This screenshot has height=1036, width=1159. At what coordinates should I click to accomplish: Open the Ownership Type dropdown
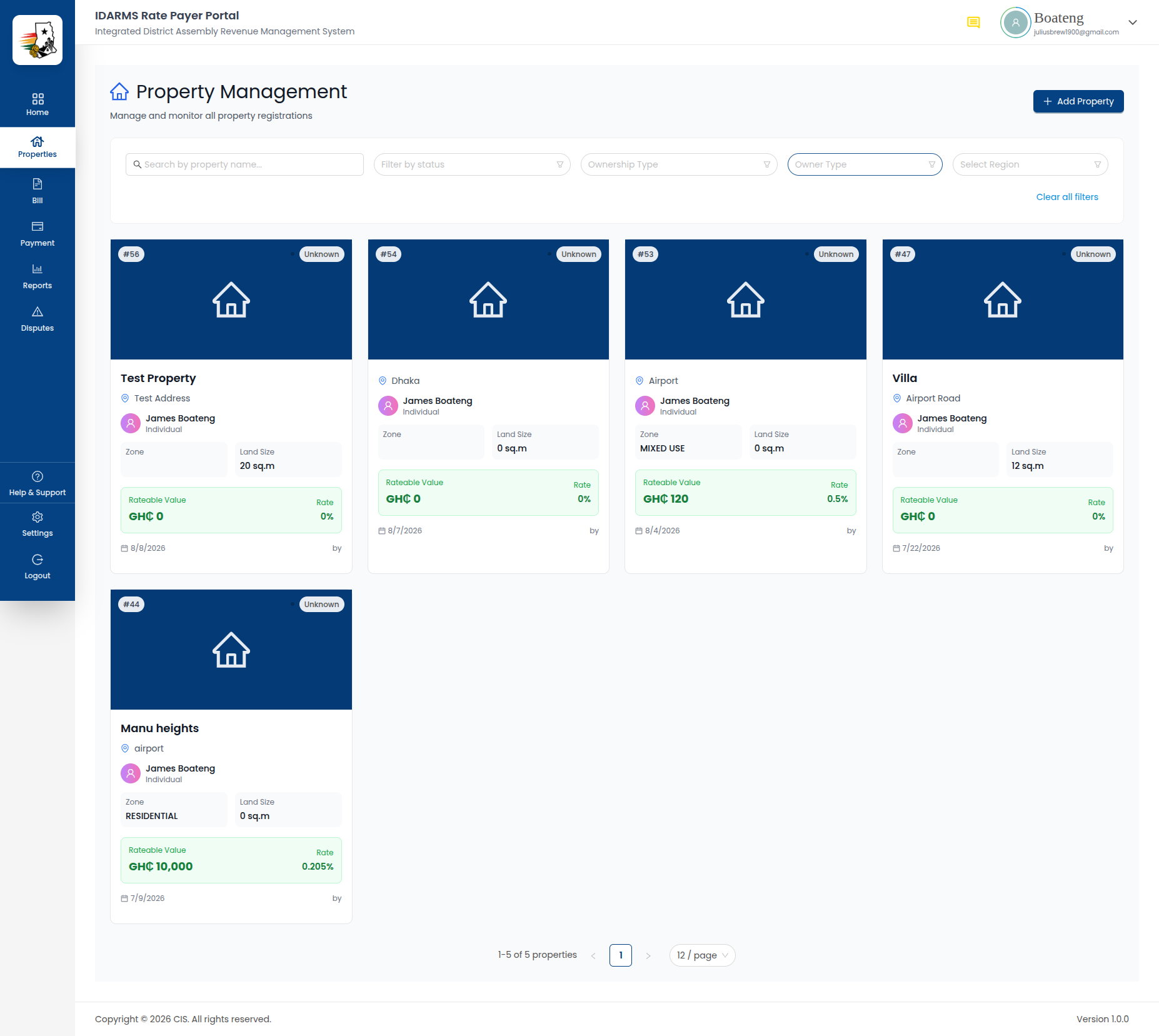[x=679, y=164]
